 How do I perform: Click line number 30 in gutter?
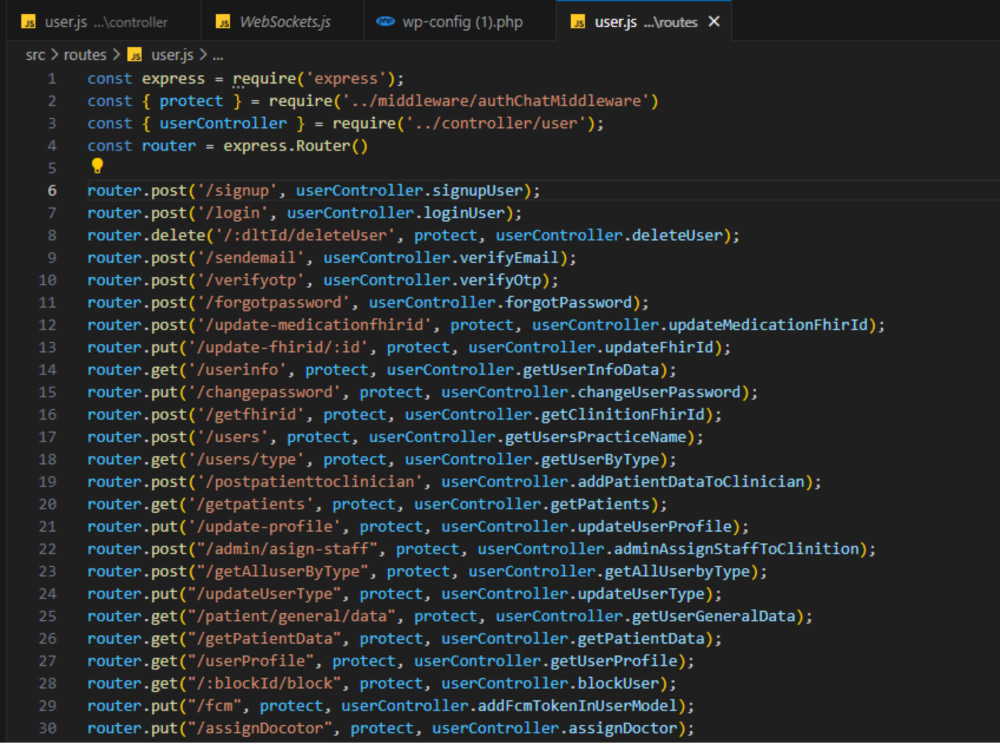[47, 729]
